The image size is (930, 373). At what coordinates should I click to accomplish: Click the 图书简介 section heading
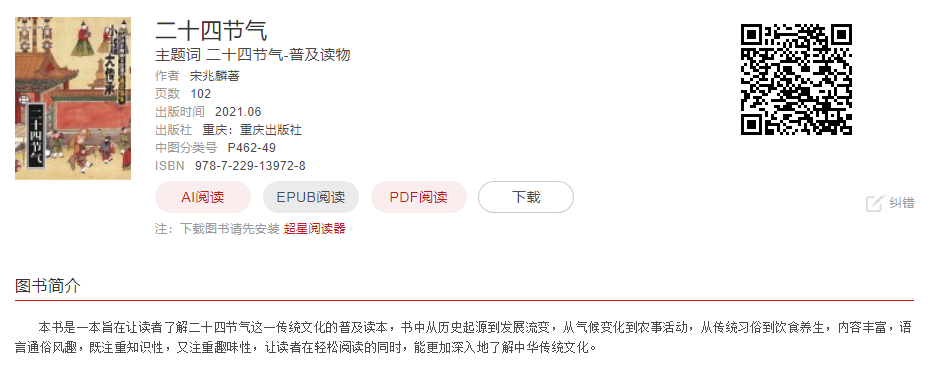click(47, 286)
